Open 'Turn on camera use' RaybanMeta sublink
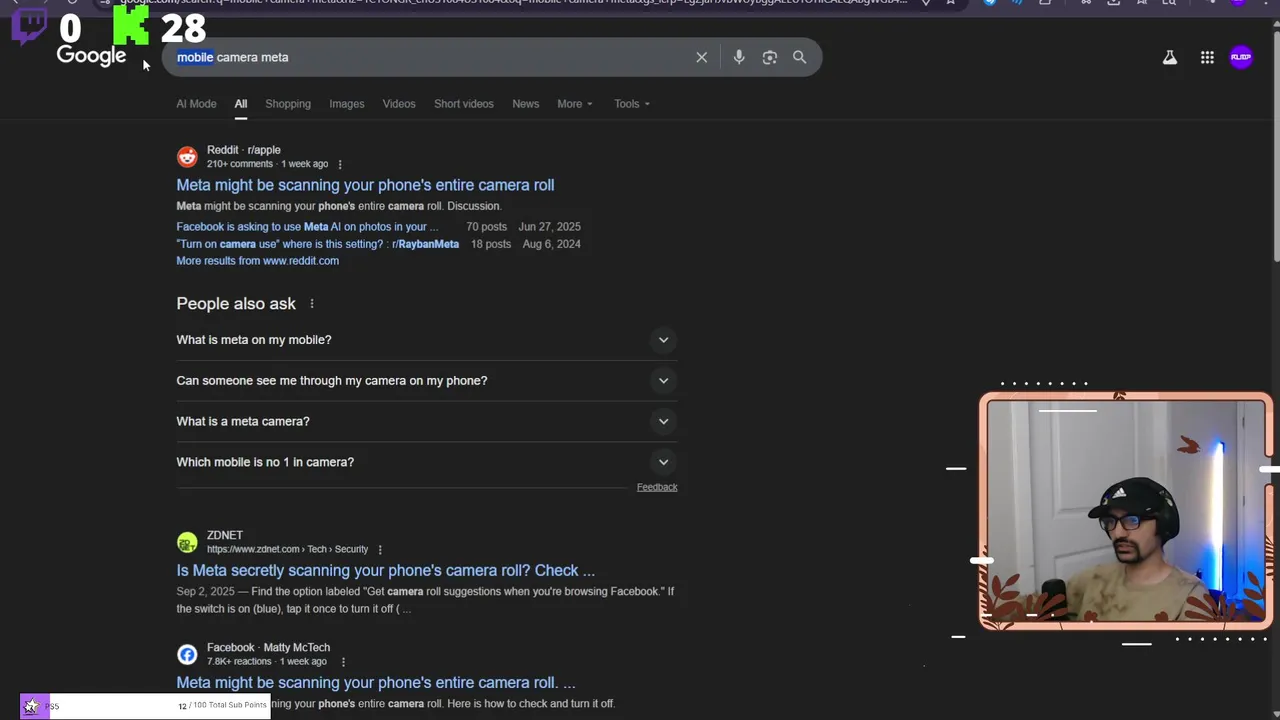Viewport: 1280px width, 720px height. pos(318,244)
